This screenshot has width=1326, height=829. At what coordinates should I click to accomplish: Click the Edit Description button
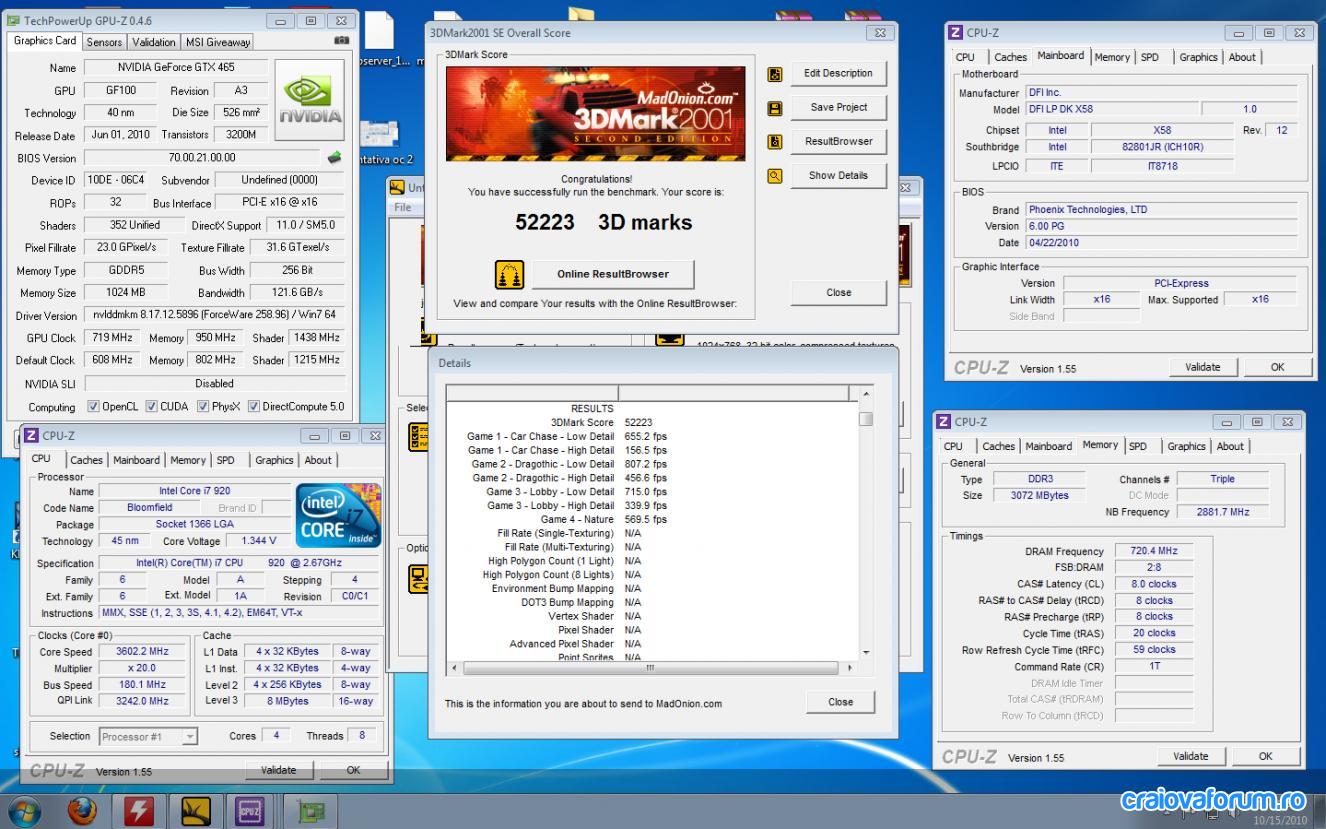[x=838, y=73]
